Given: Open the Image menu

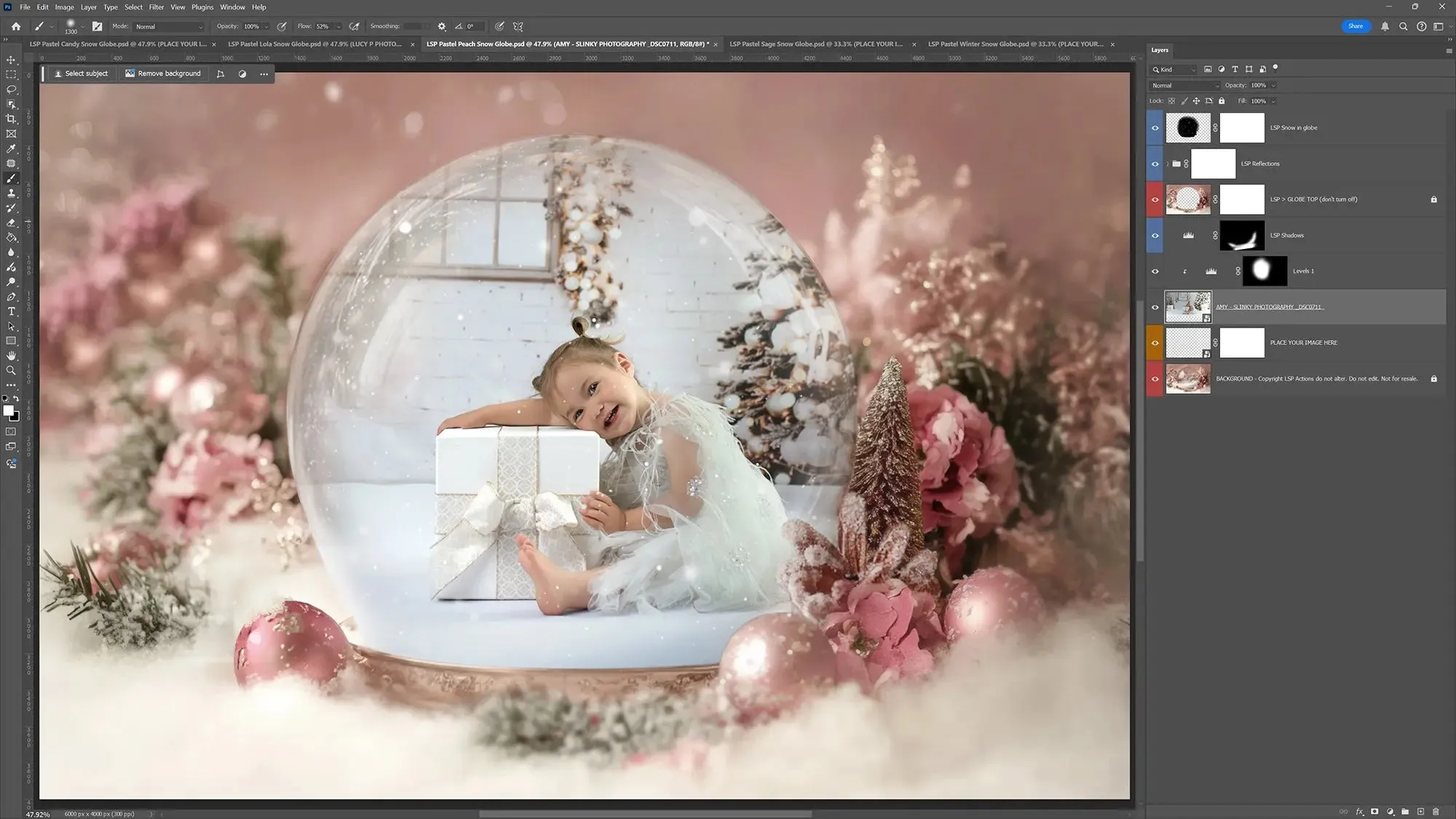Looking at the screenshot, I should [65, 7].
